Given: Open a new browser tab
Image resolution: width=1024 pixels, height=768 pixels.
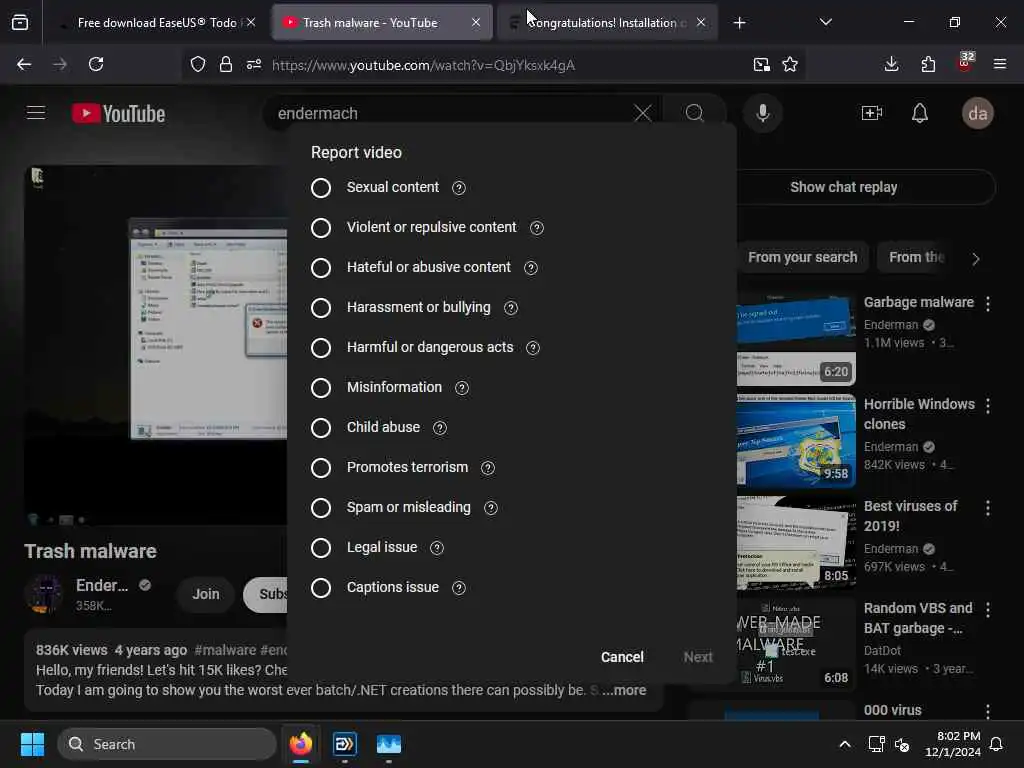Looking at the screenshot, I should 739,23.
